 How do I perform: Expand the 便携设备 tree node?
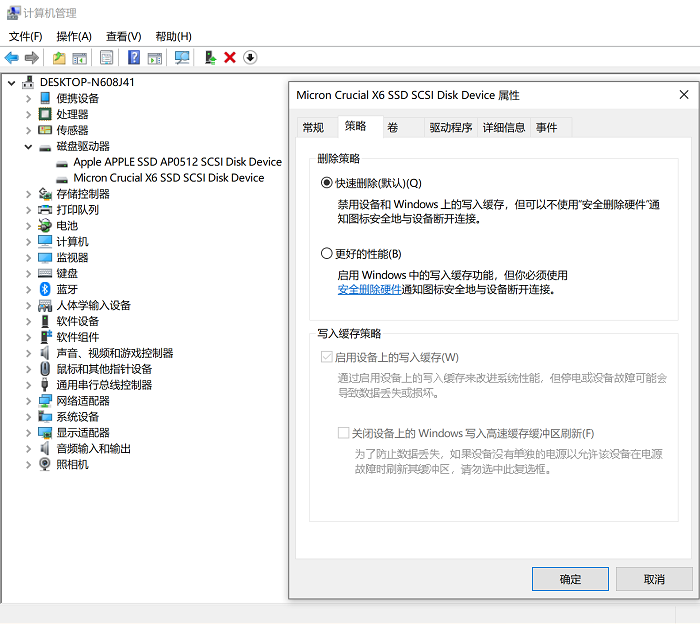click(28, 98)
